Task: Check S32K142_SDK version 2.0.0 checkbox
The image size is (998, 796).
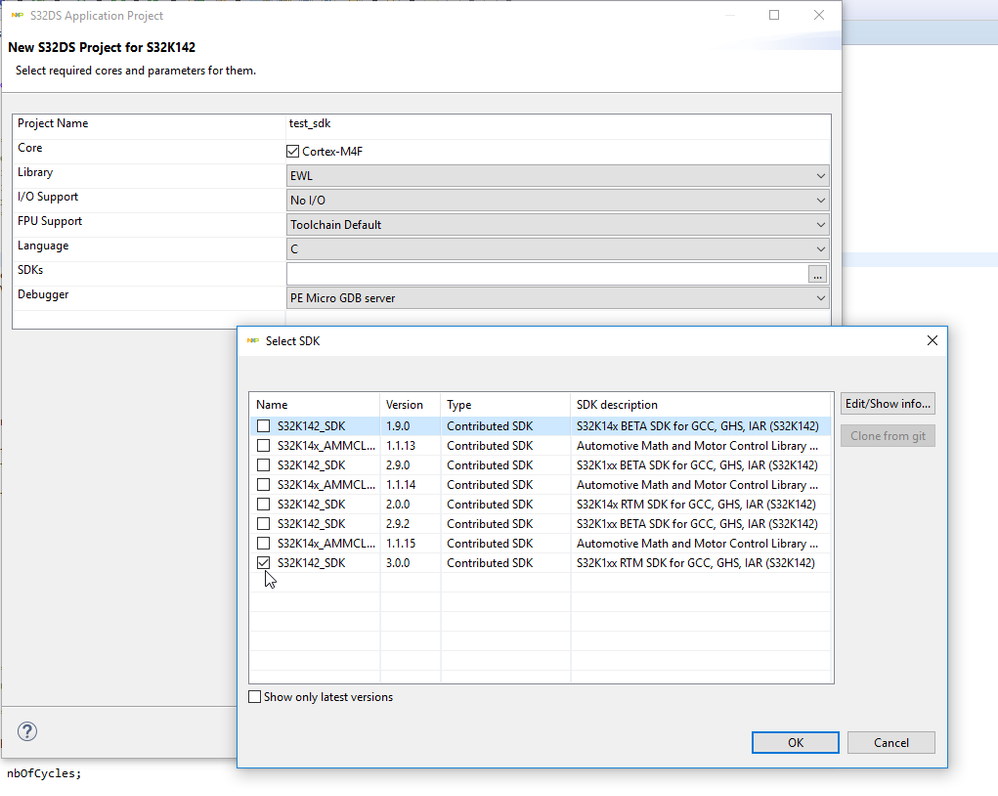Action: [264, 504]
